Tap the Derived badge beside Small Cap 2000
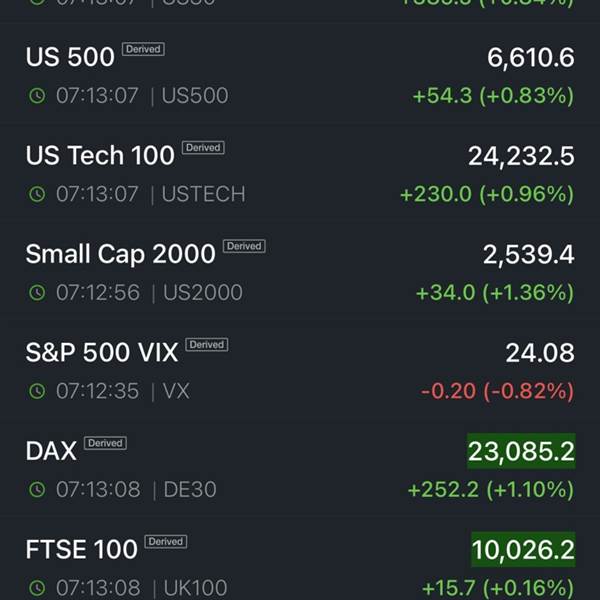 point(244,246)
